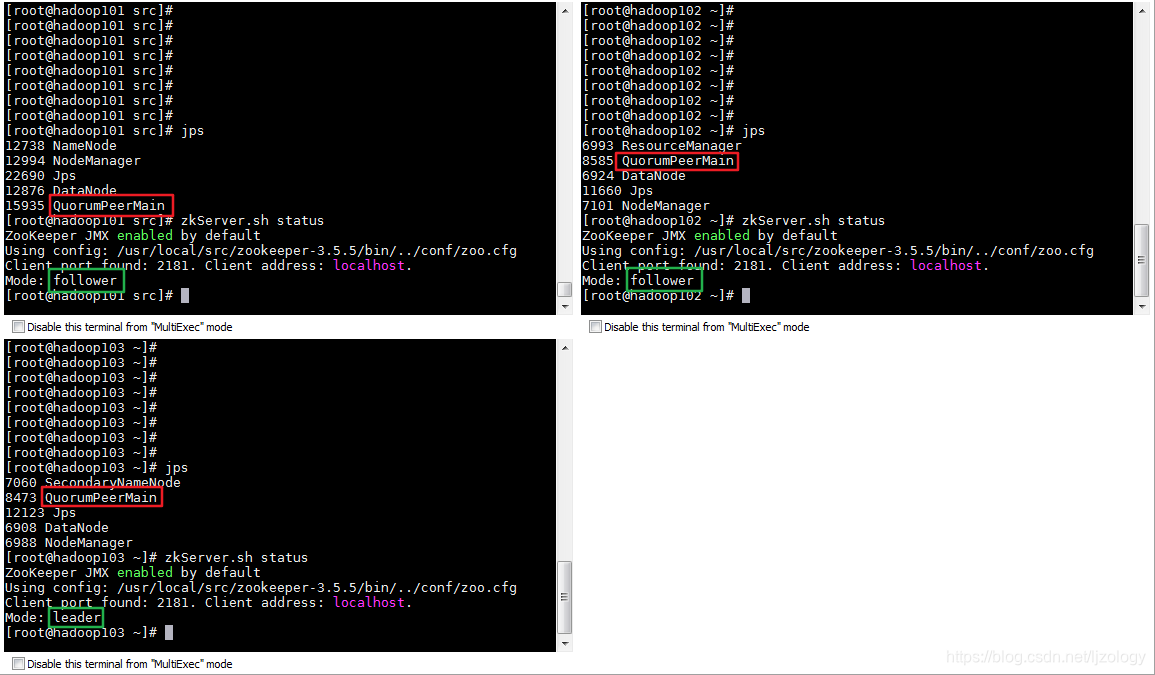This screenshot has width=1155, height=675.
Task: Click the '6908 DataNode' line in hadoop103
Action: pyautogui.click(x=57, y=527)
